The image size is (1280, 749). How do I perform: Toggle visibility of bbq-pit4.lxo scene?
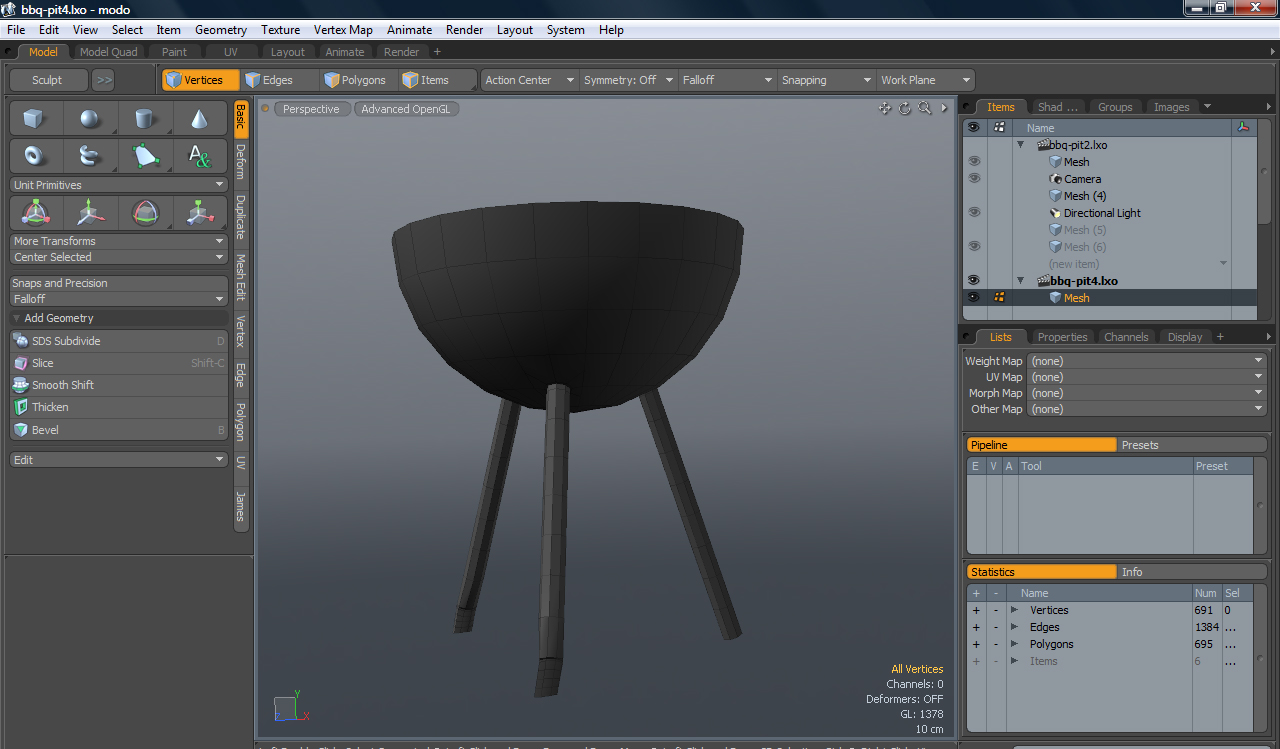coord(974,281)
